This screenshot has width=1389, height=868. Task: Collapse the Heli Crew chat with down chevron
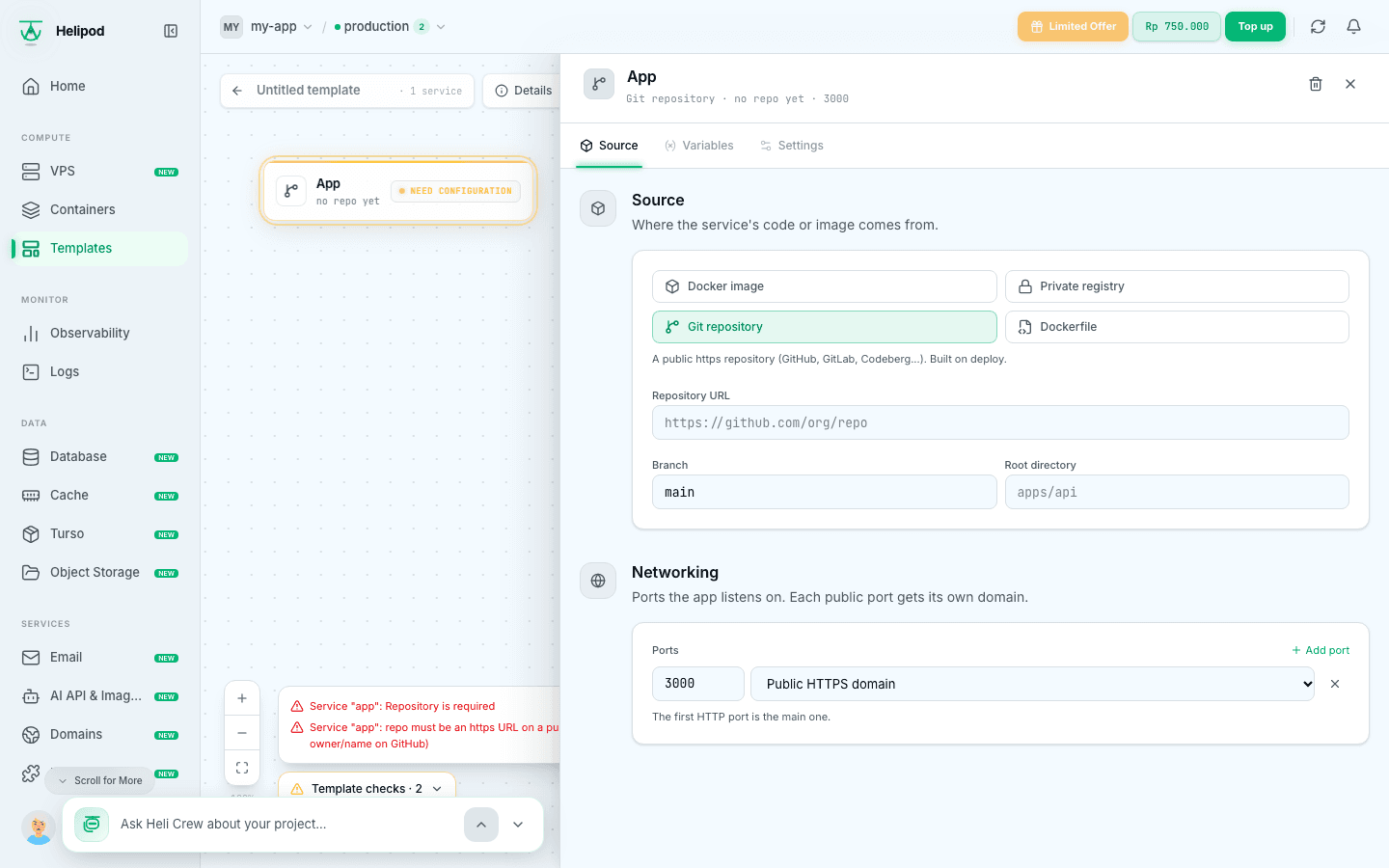(518, 825)
